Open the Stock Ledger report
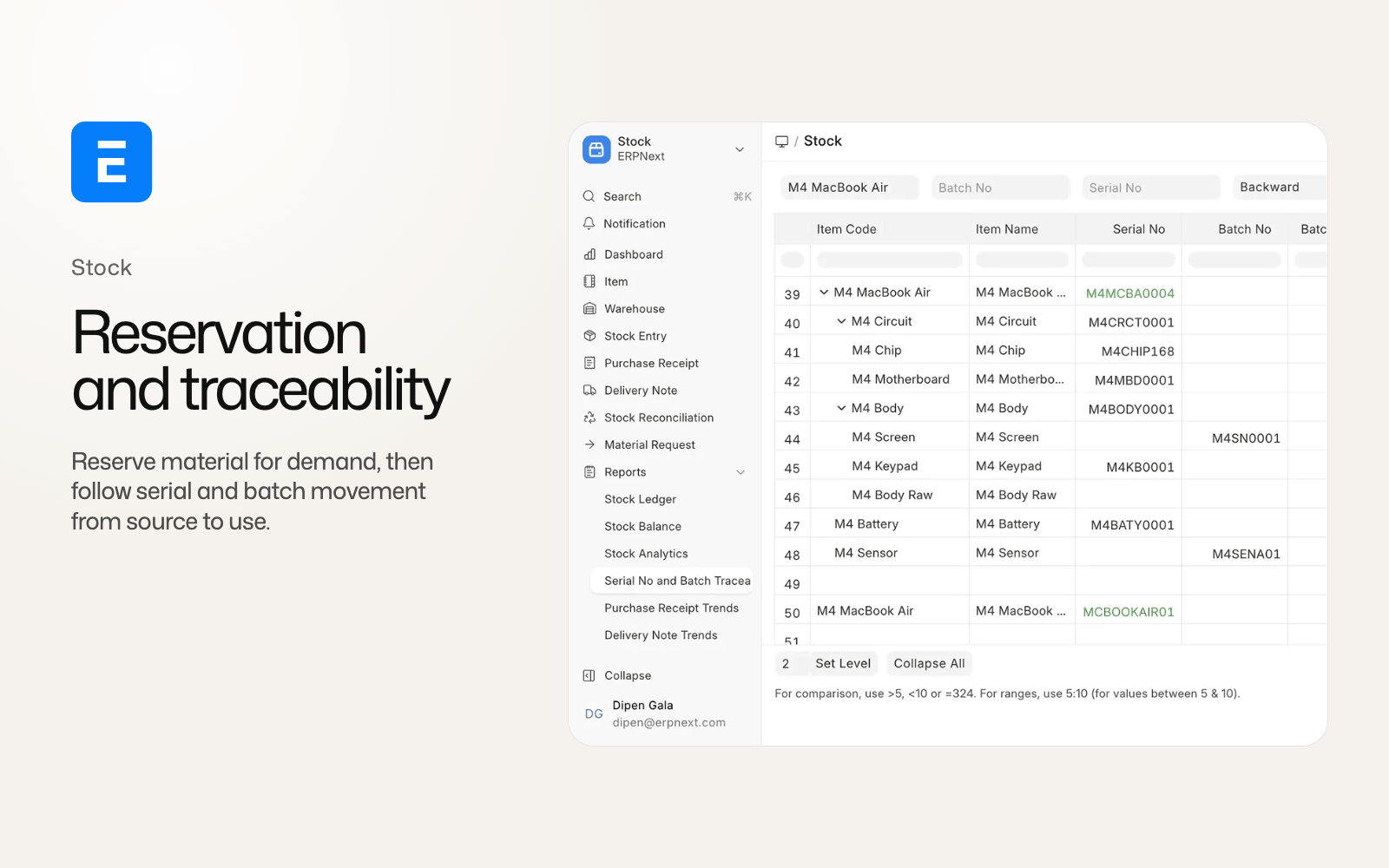The image size is (1389, 868). [640, 499]
